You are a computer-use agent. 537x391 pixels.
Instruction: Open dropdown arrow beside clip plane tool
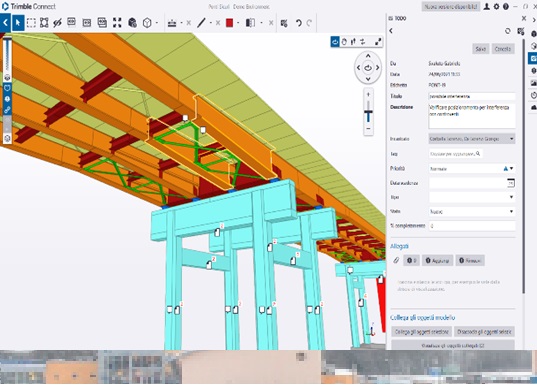pos(261,23)
